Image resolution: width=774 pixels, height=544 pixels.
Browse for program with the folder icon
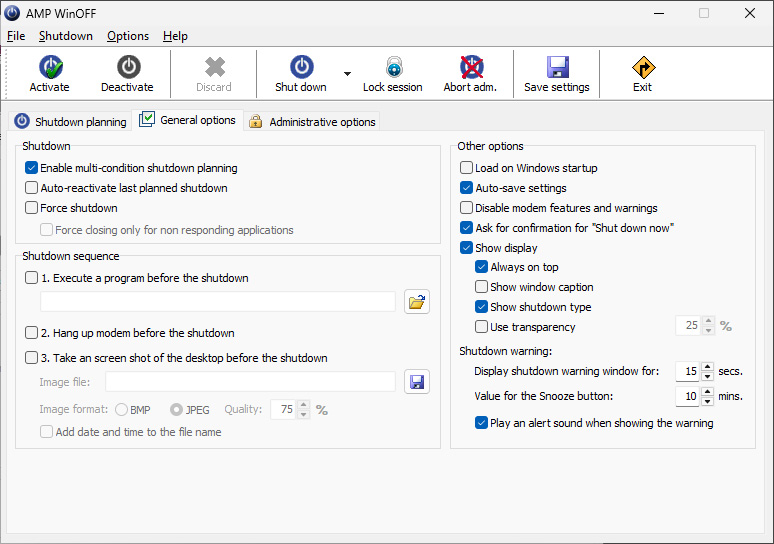[x=417, y=302]
